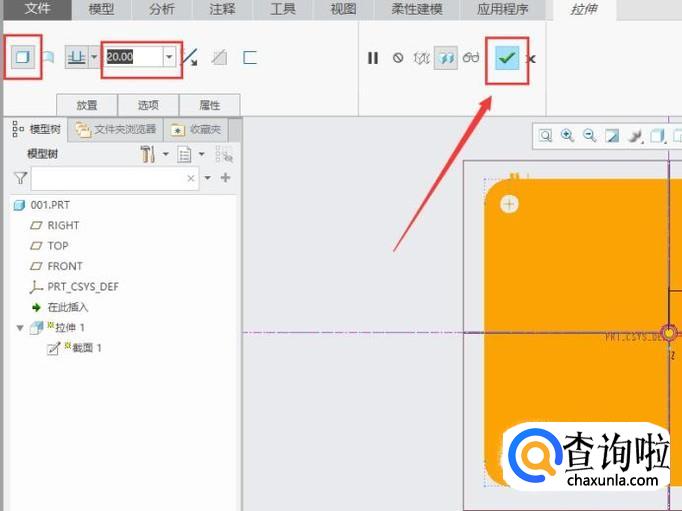
Task: Open the display style icon
Action: pos(658,136)
